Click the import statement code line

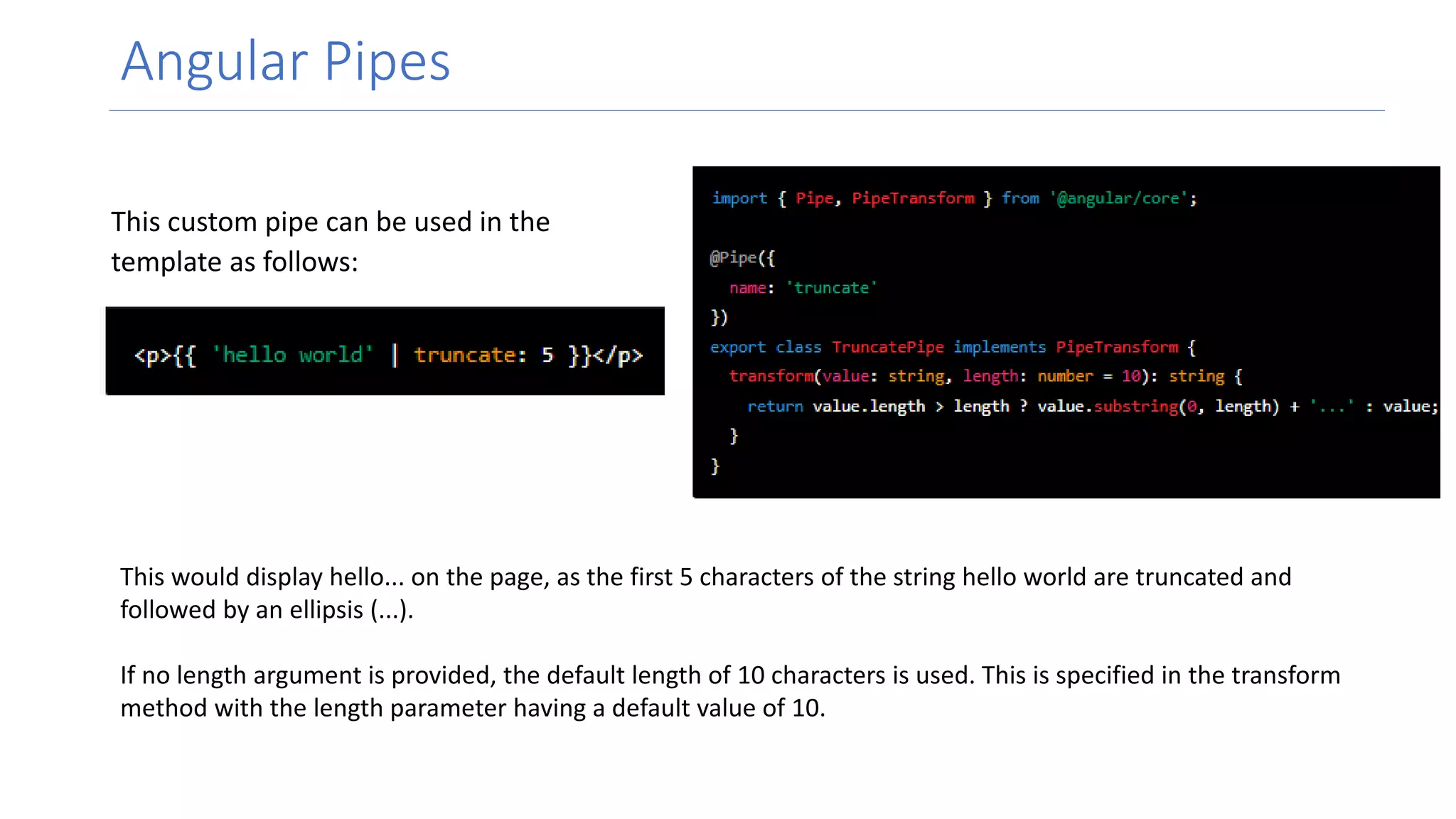pos(953,198)
